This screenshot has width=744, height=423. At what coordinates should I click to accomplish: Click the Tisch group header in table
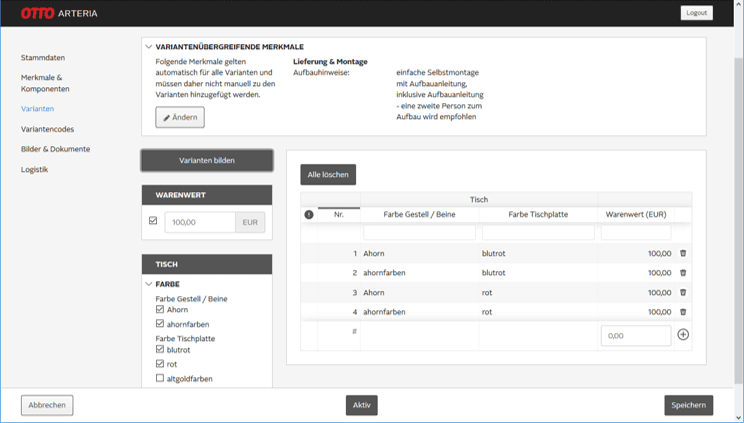(479, 199)
